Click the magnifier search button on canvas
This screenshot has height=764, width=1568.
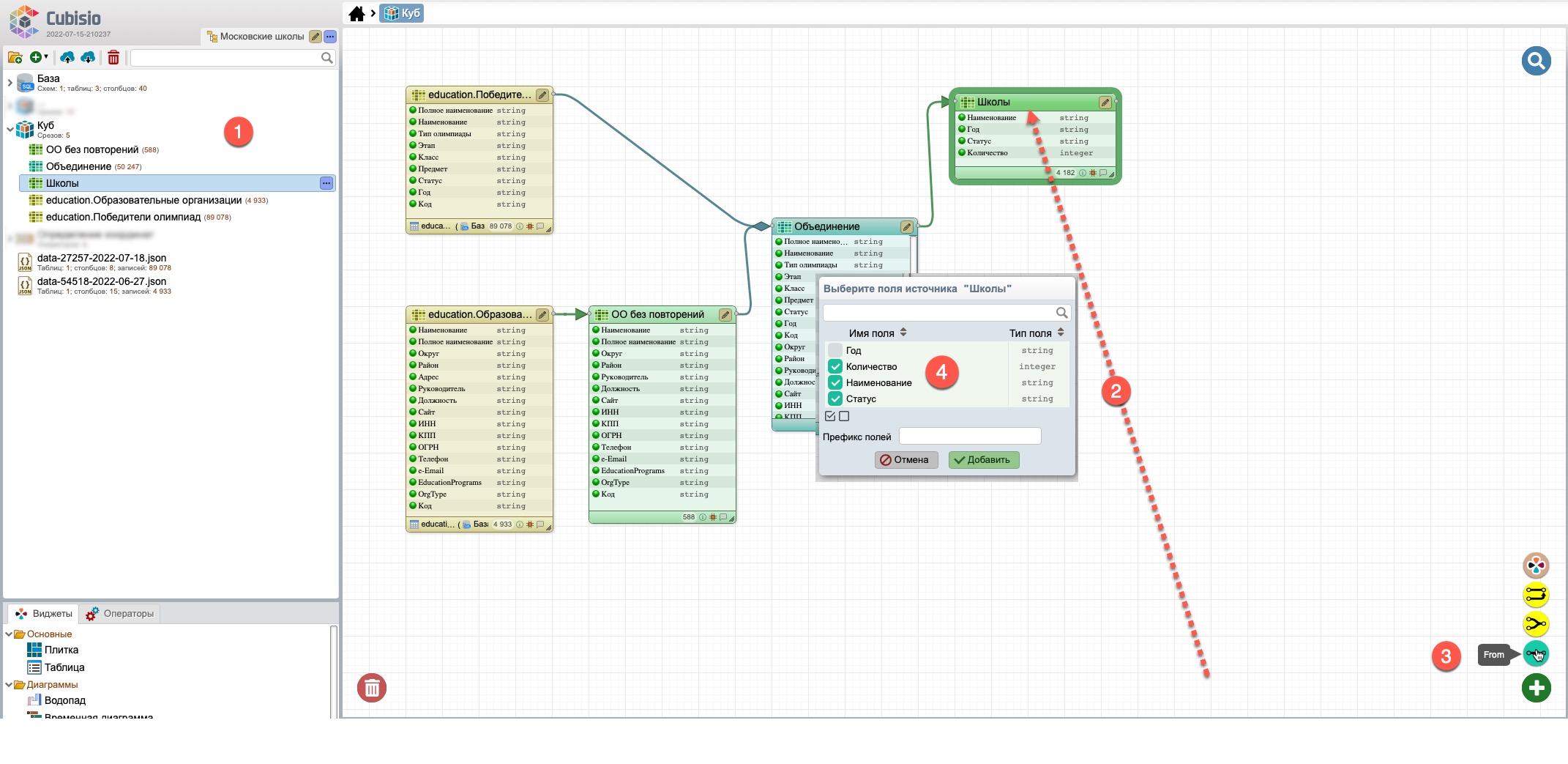pyautogui.click(x=1536, y=61)
